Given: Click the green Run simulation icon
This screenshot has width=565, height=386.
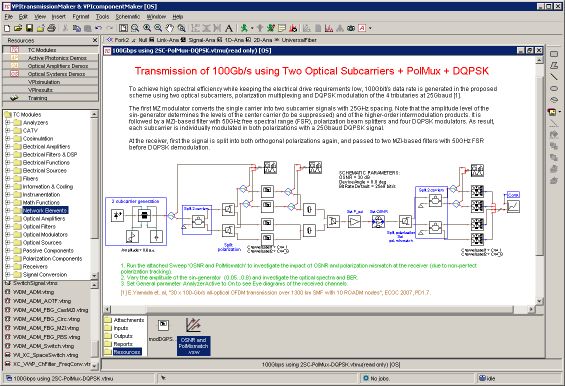Looking at the screenshot, I should [x=244, y=28].
